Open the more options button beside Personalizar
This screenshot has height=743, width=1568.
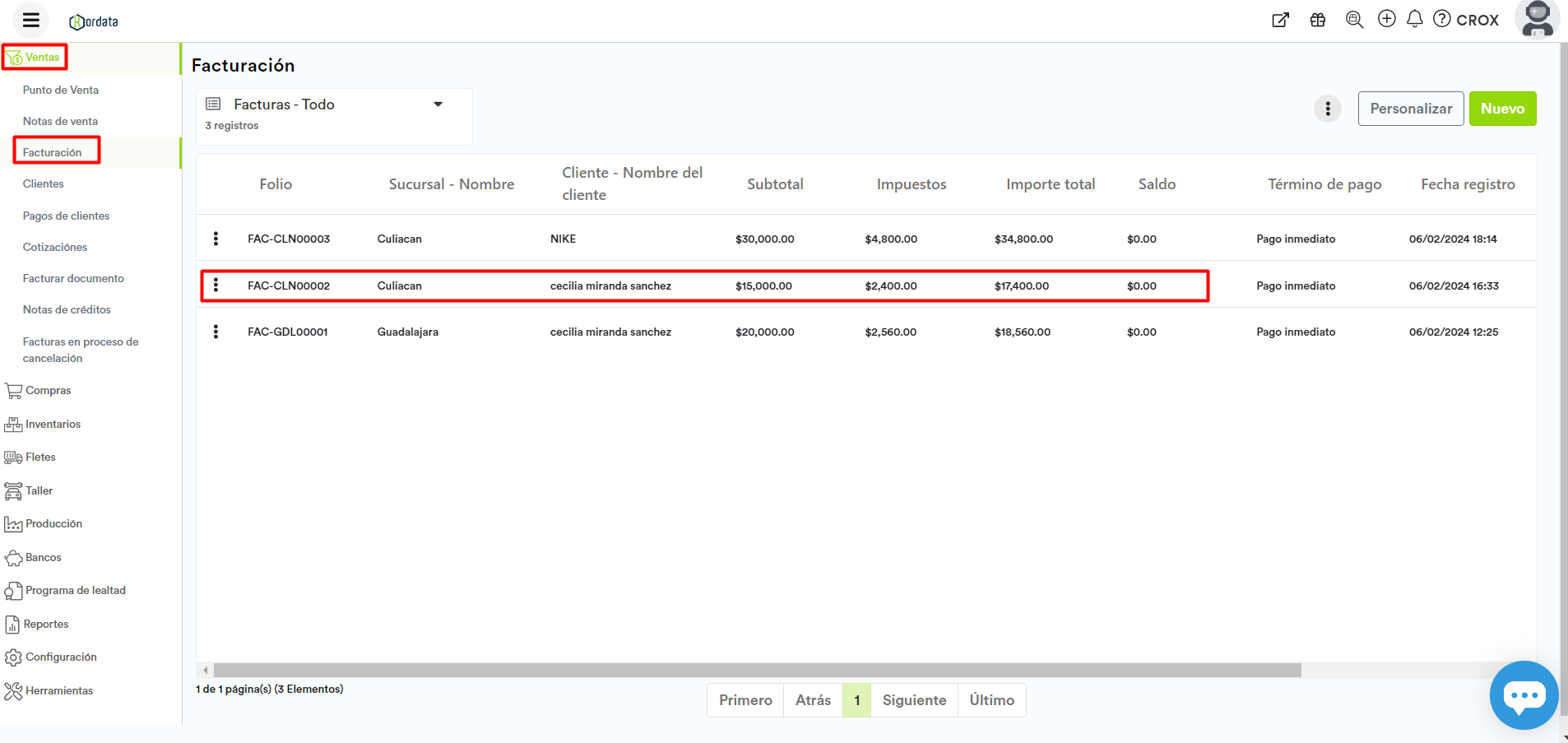[1328, 109]
